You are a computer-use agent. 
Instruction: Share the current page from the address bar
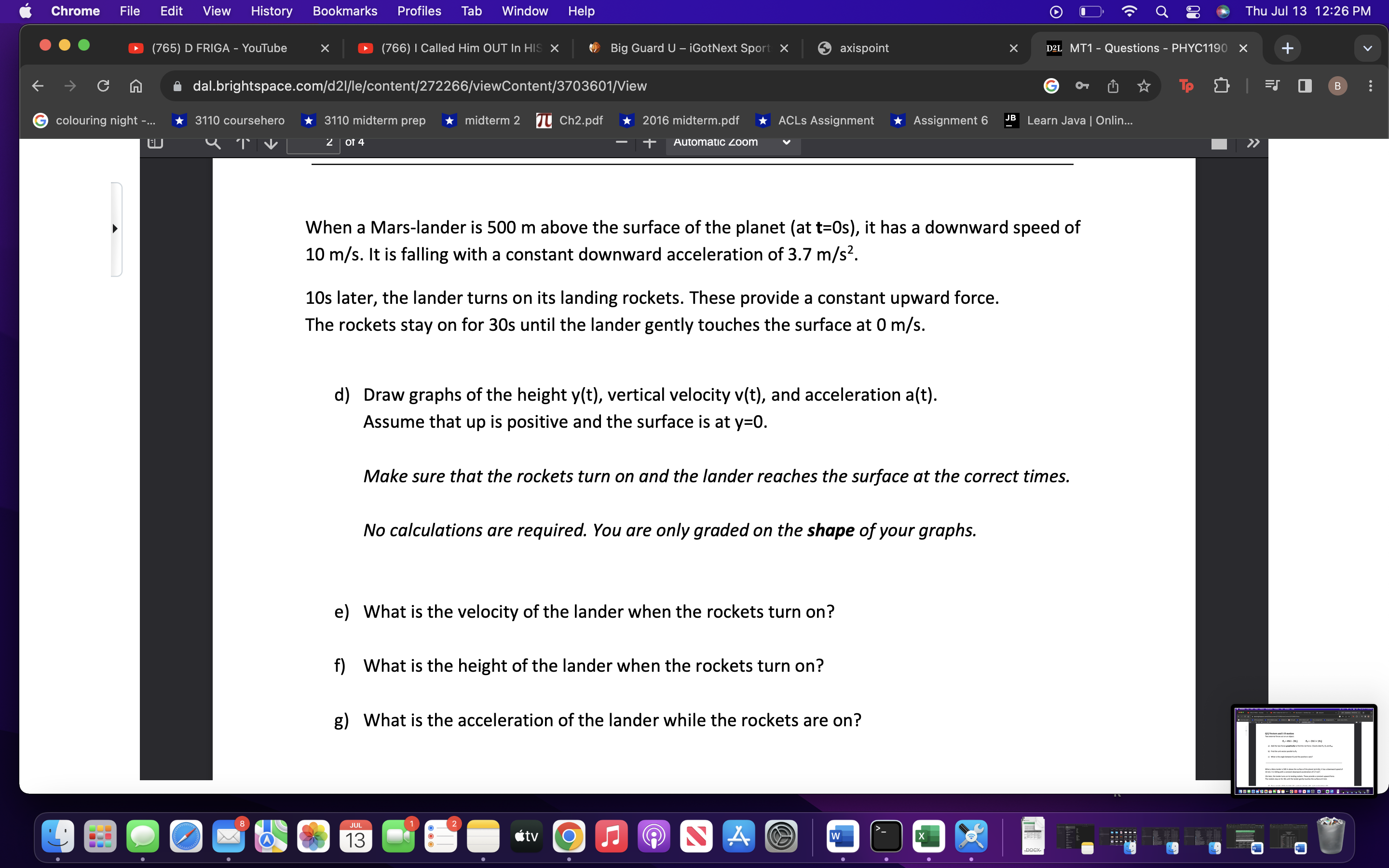pyautogui.click(x=1113, y=85)
